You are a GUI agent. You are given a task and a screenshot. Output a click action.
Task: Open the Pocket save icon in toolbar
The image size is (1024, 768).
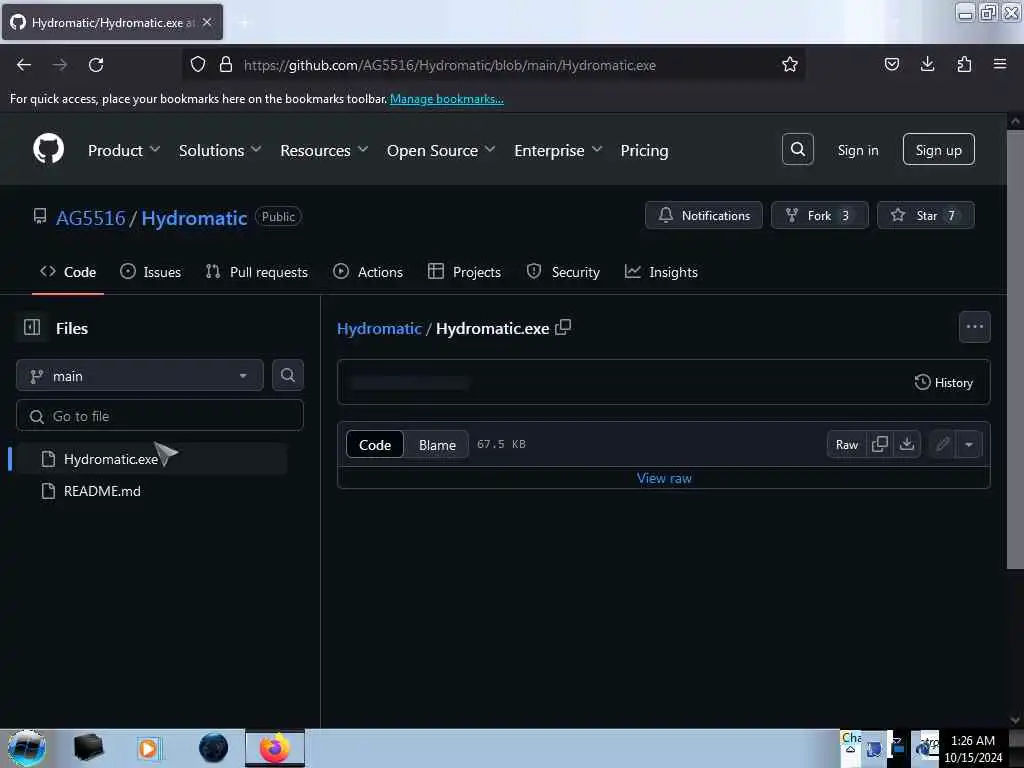tap(891, 64)
